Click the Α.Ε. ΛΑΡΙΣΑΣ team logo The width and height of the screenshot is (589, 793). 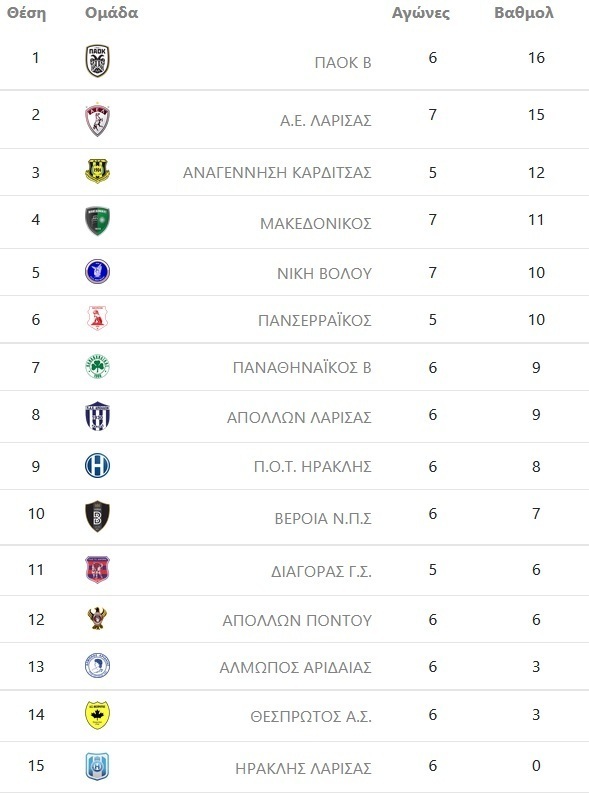pos(98,120)
